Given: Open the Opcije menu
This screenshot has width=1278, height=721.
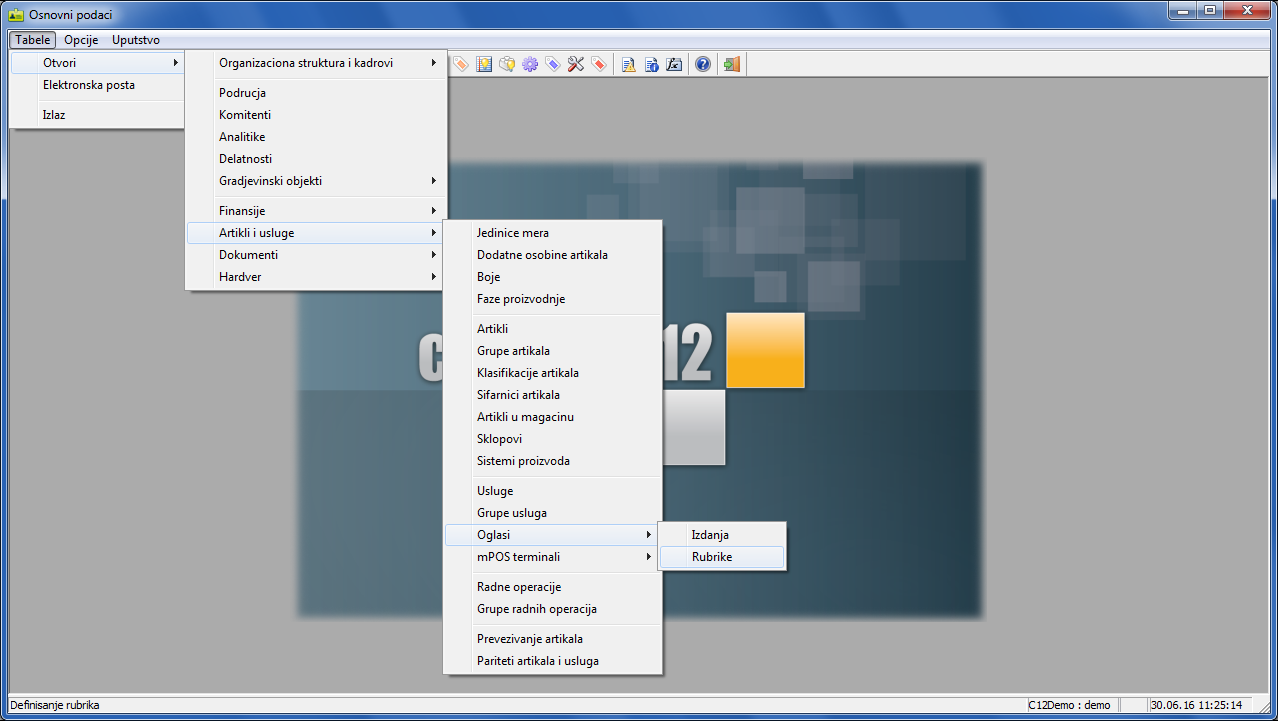Looking at the screenshot, I should [81, 40].
